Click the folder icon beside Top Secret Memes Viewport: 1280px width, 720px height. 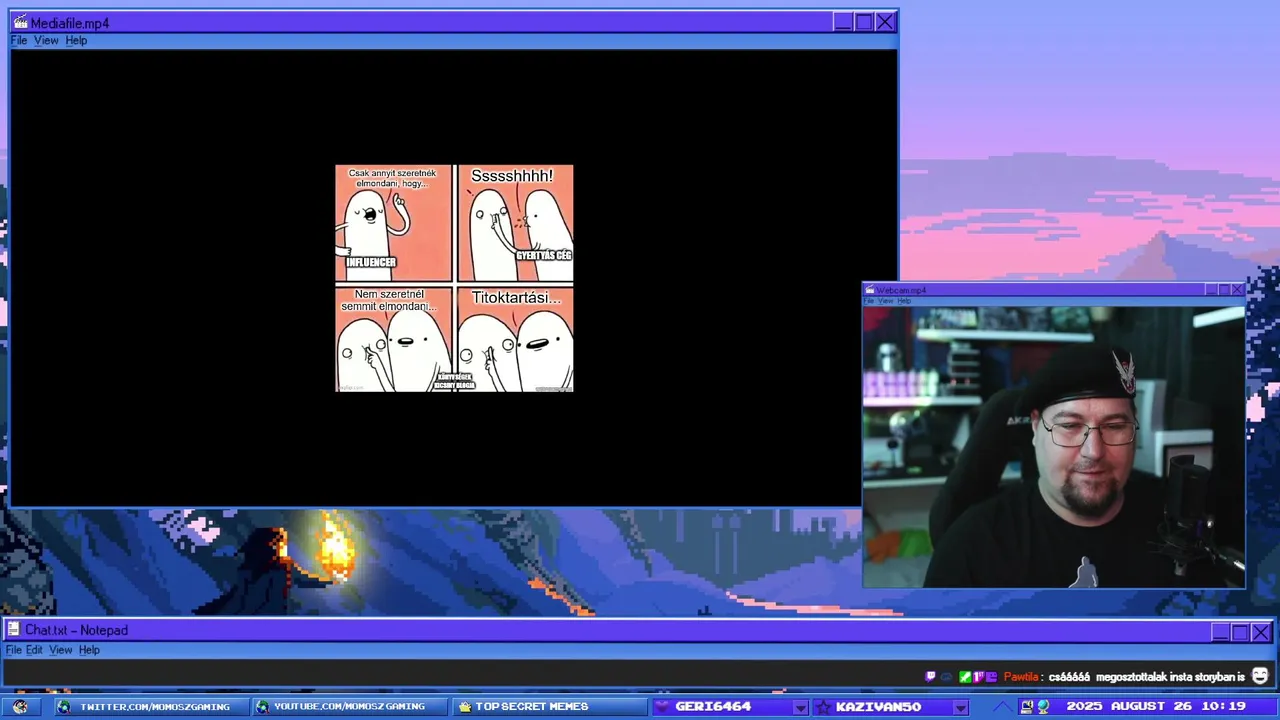click(464, 707)
